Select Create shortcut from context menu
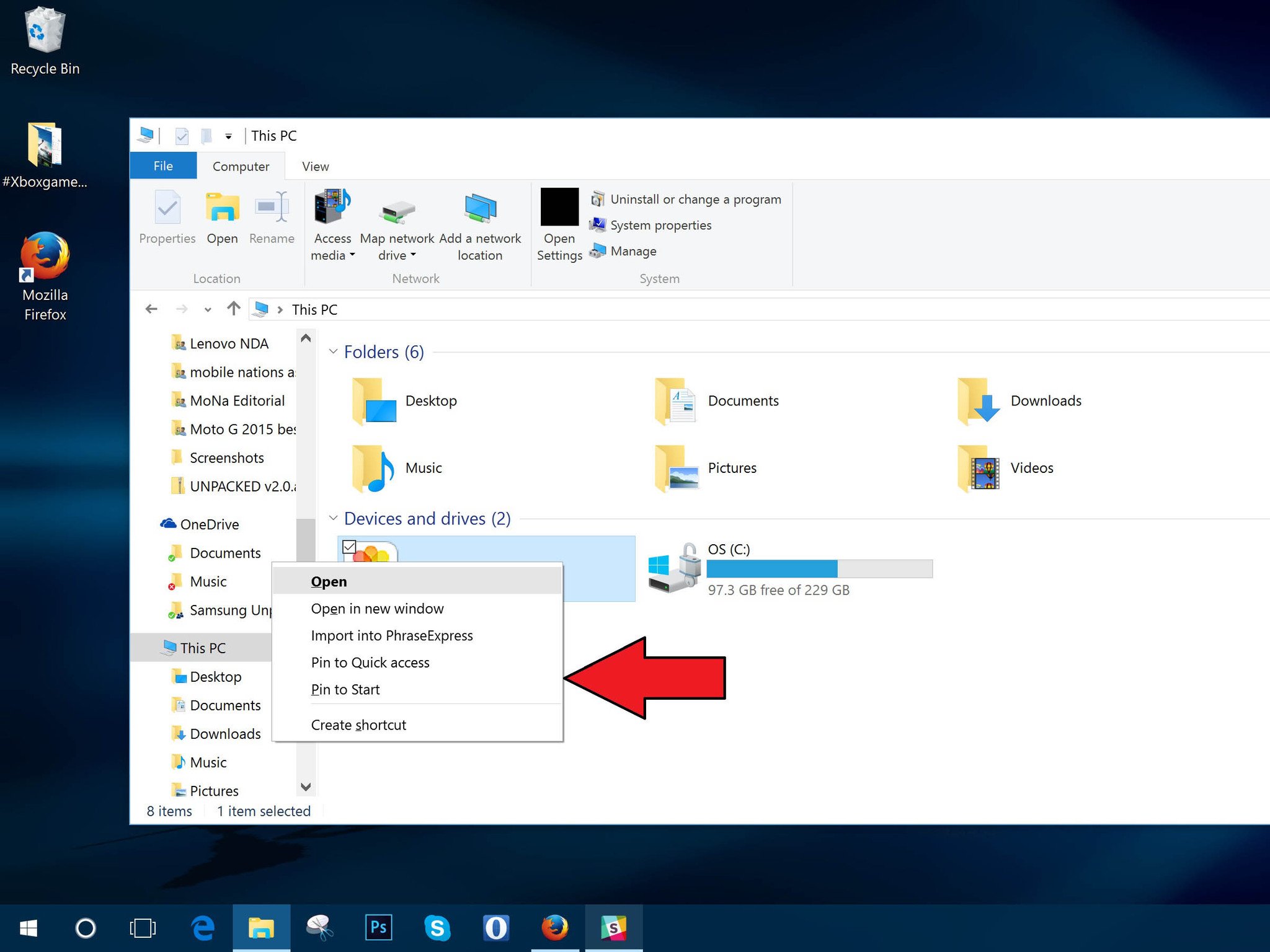The height and width of the screenshot is (952, 1270). coord(358,725)
